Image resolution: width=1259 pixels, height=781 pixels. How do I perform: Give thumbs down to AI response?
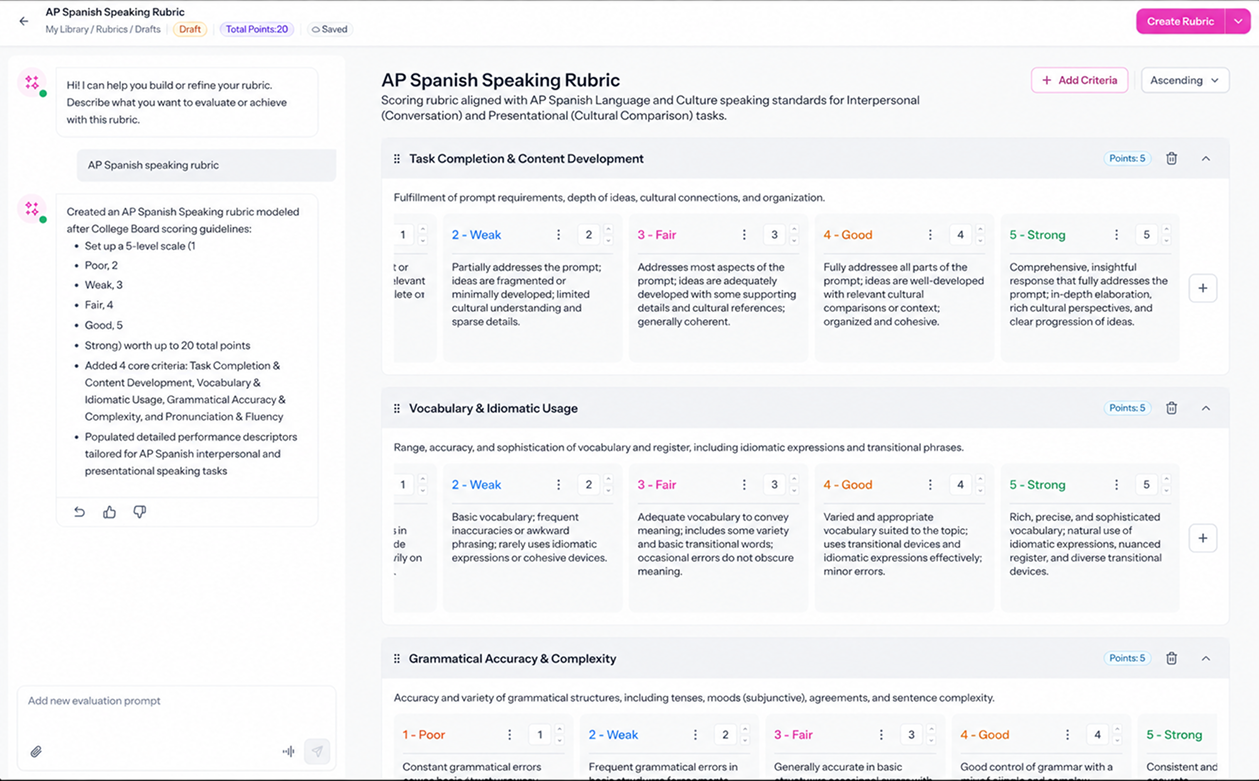tap(140, 512)
